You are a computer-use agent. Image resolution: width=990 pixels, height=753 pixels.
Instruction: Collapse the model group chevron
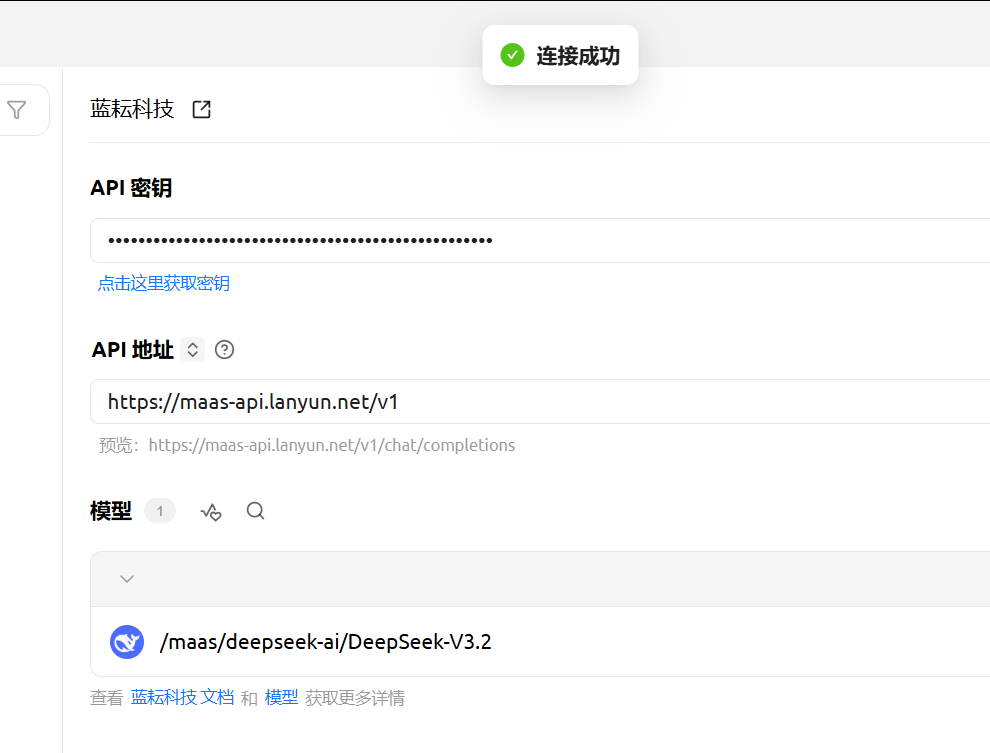coord(127,579)
